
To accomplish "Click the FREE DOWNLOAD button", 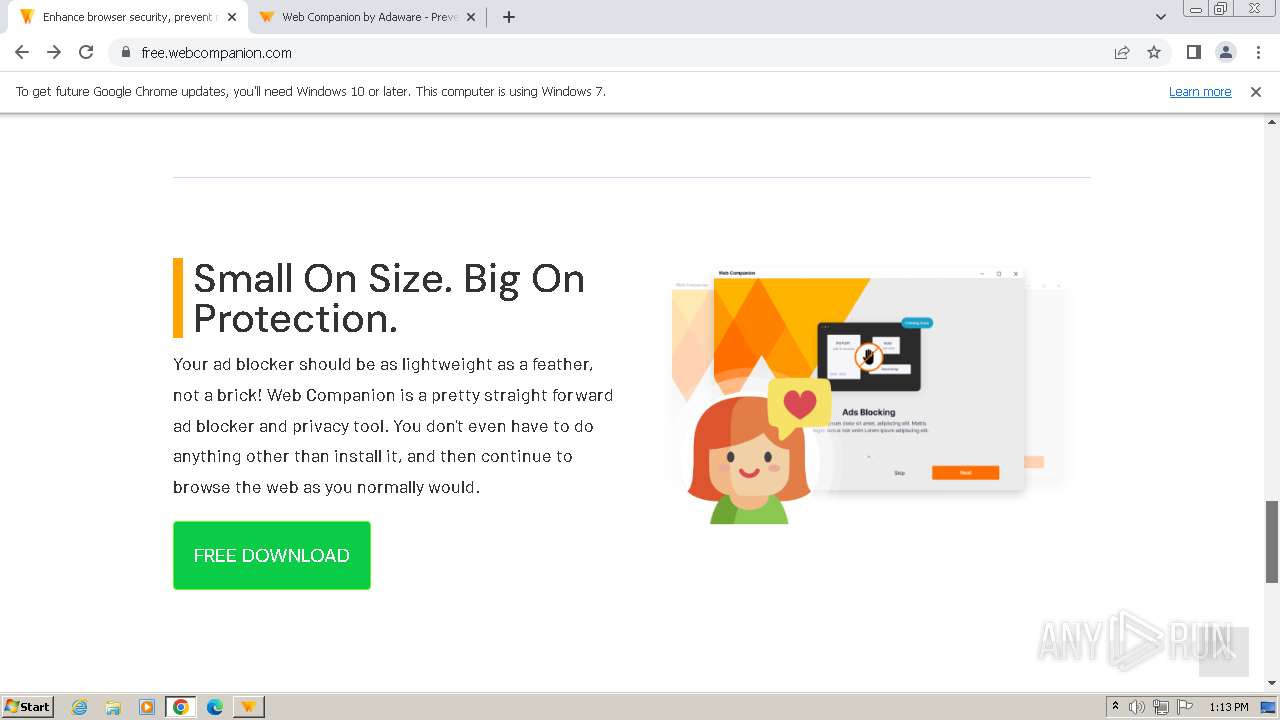I will [x=272, y=555].
